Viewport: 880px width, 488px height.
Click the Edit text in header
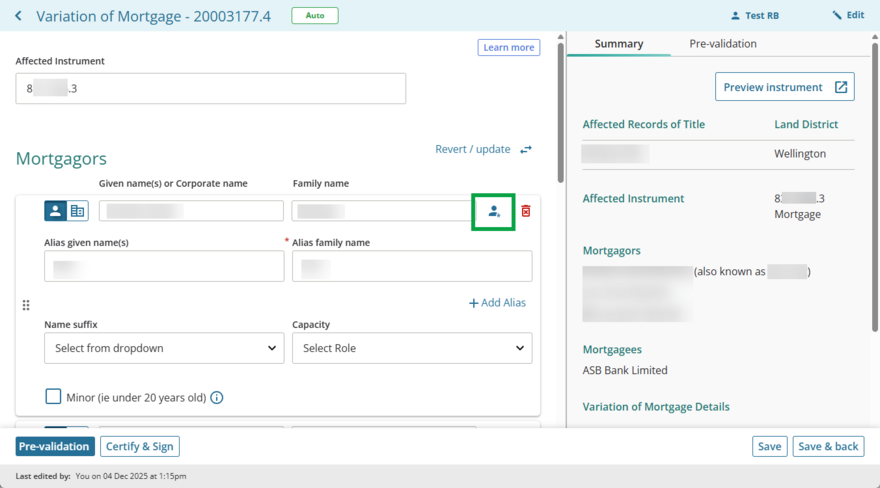(855, 15)
